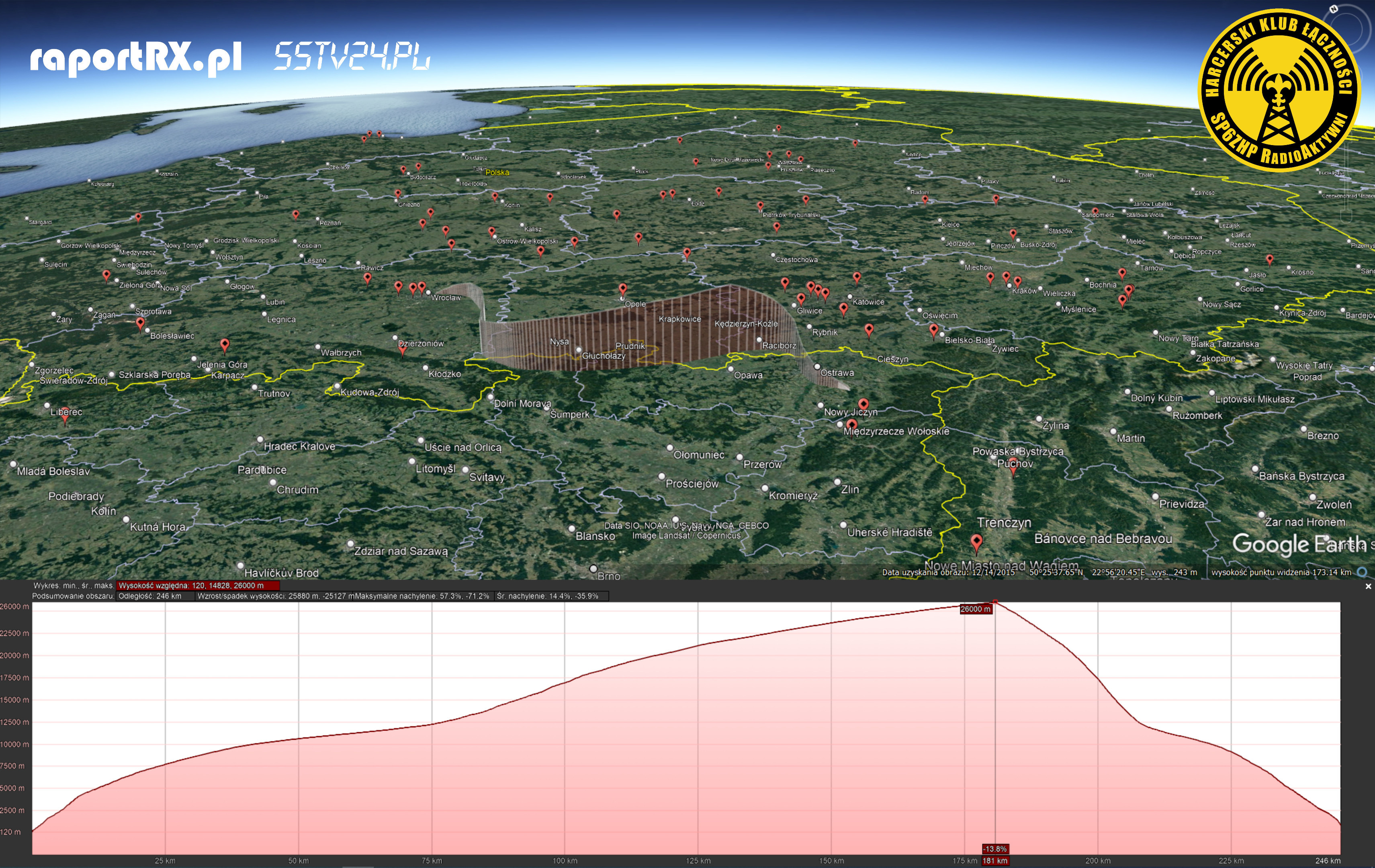The image size is (1375, 868).
Task: Click the pin above Jasło
Action: pyautogui.click(x=1269, y=260)
